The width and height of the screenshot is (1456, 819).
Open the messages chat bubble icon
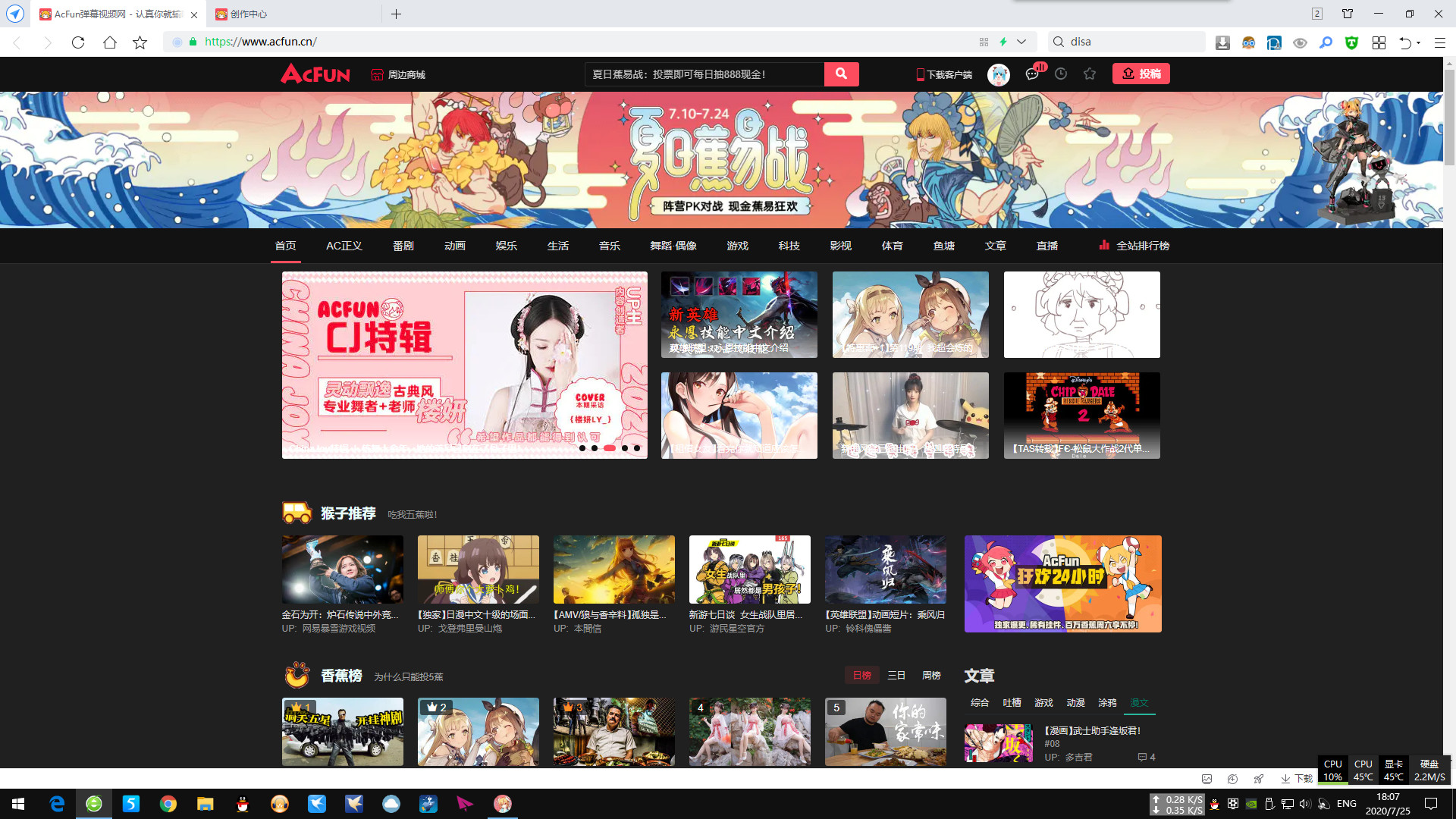click(1031, 74)
